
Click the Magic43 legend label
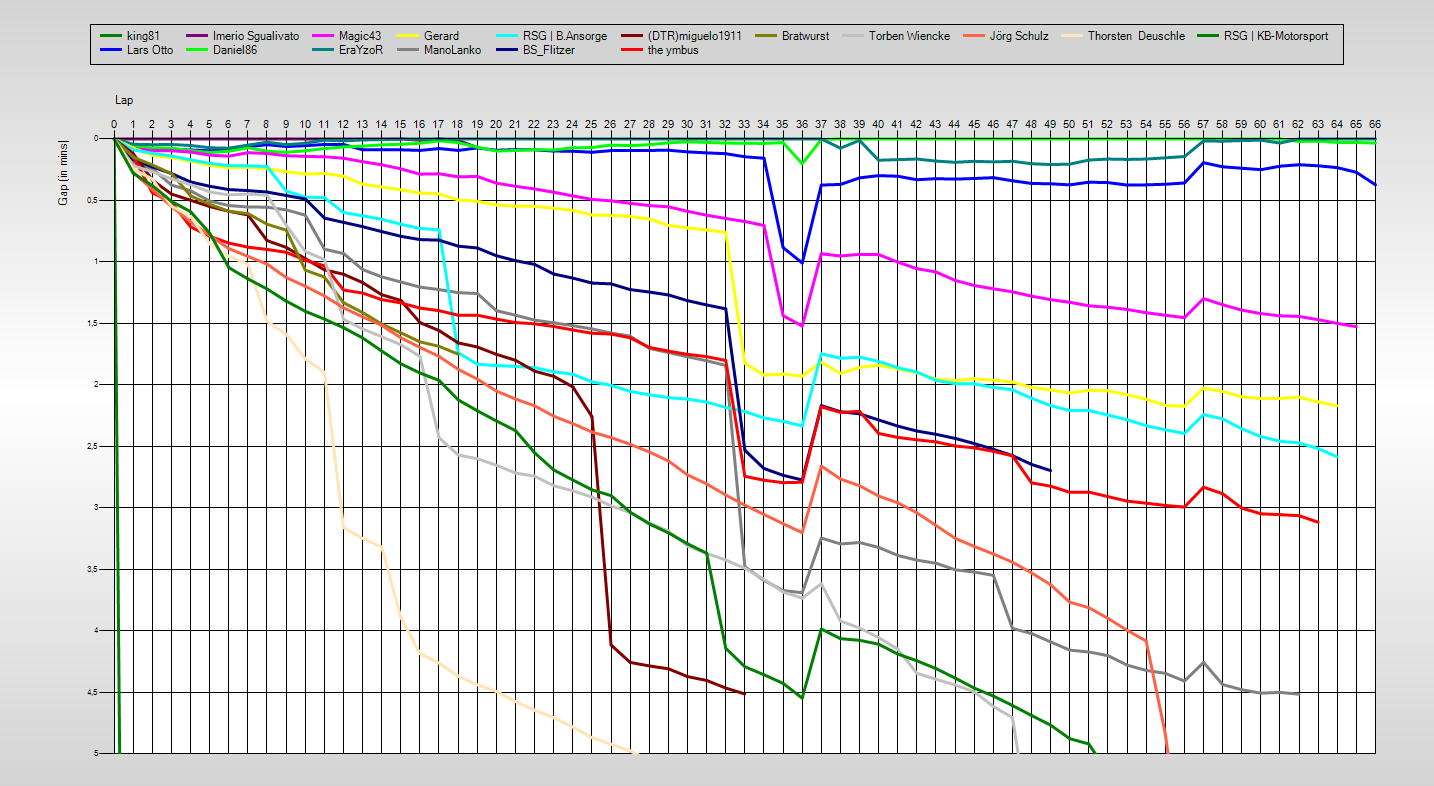tap(361, 36)
